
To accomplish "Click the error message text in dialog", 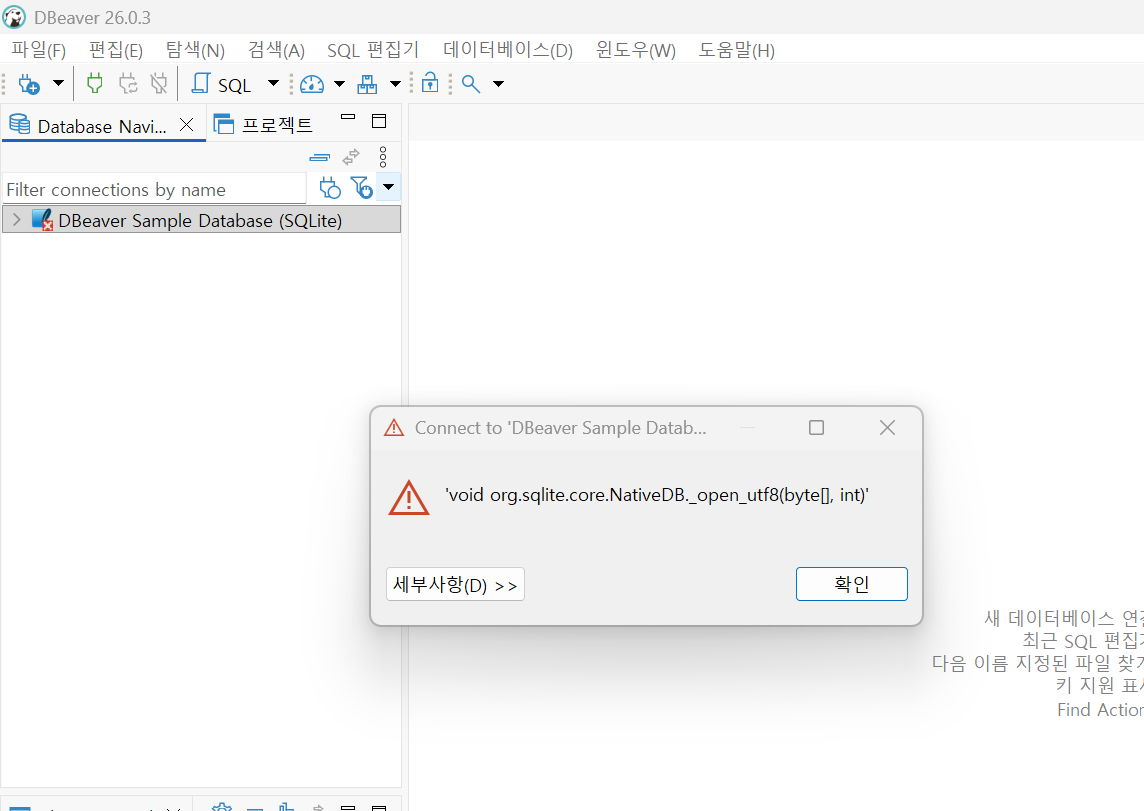I will pyautogui.click(x=657, y=495).
